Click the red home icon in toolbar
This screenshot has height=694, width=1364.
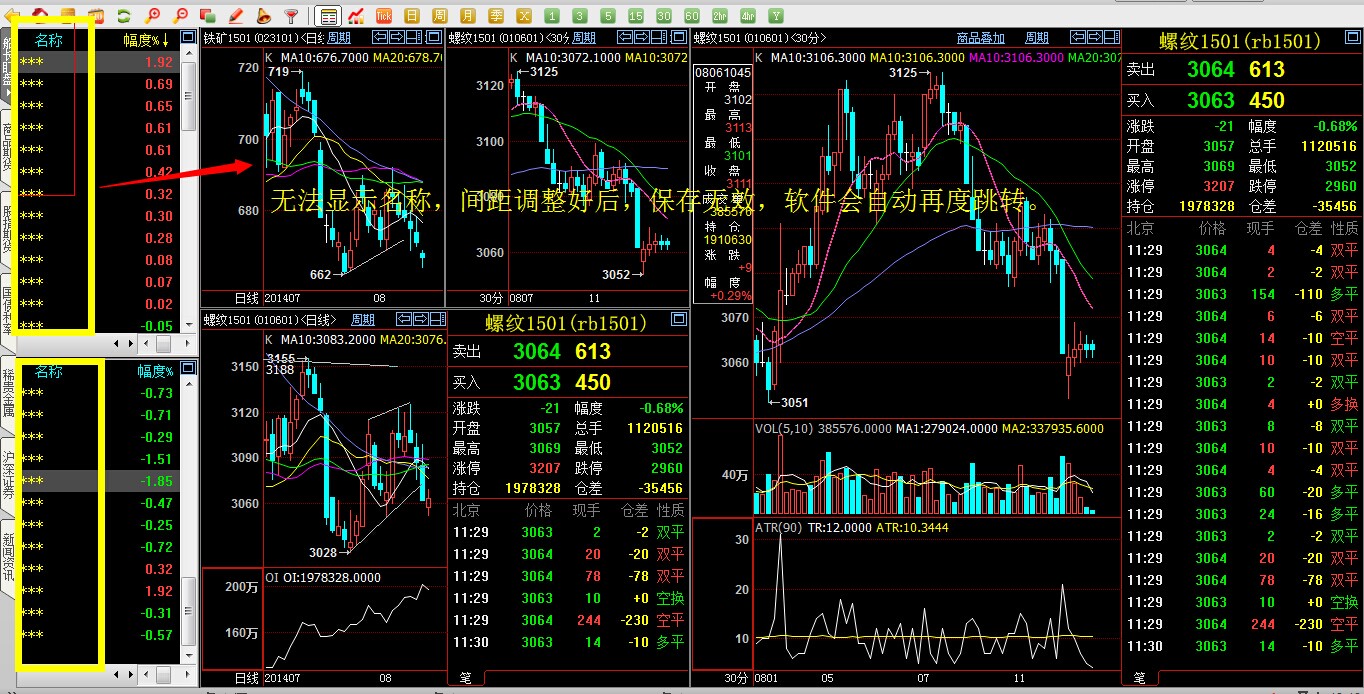tap(42, 15)
